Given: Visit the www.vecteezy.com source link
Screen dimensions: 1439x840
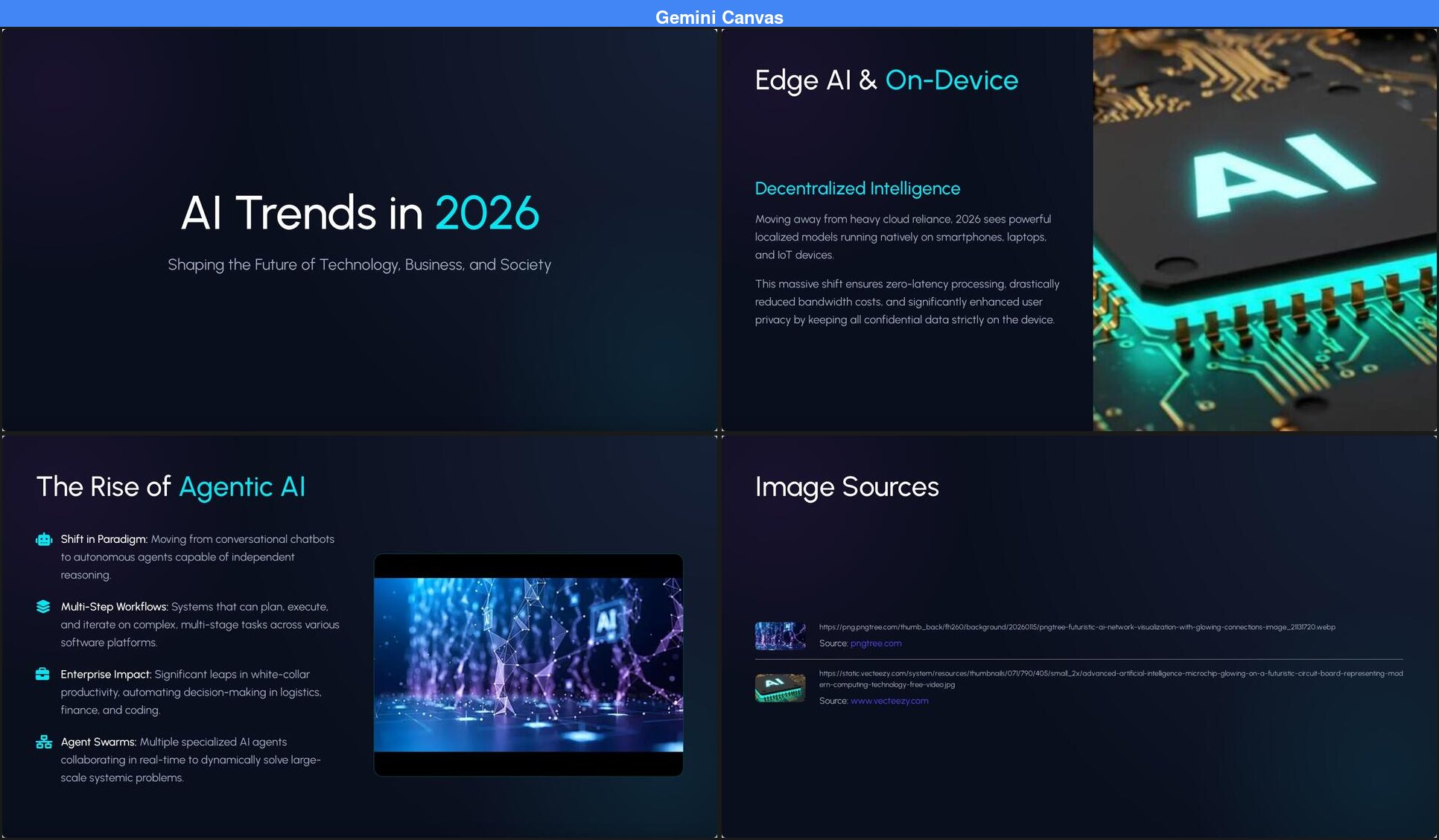Looking at the screenshot, I should [x=889, y=701].
